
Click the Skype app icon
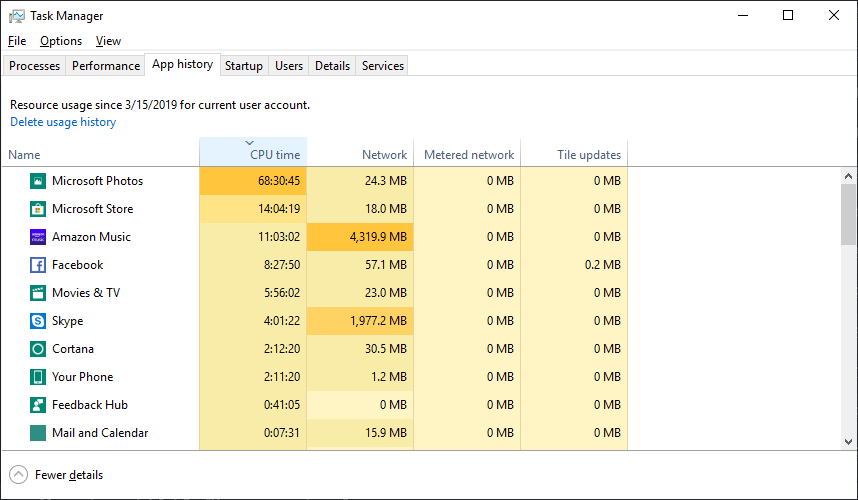[38, 321]
